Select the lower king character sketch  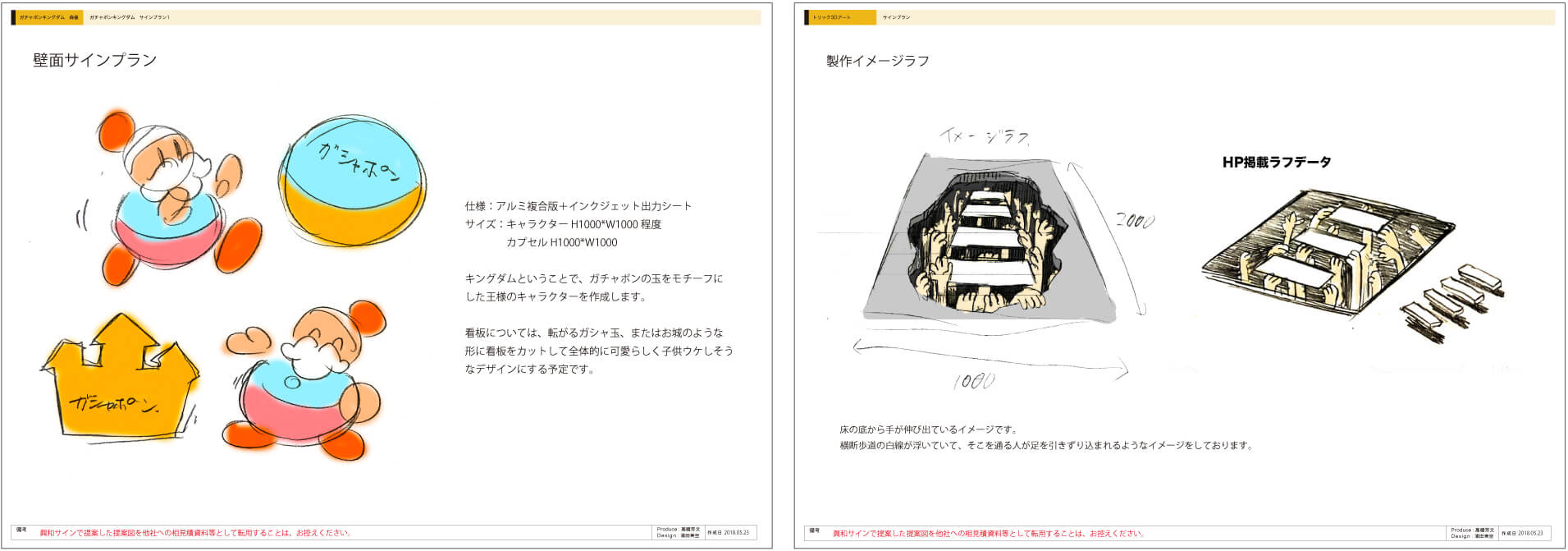click(x=303, y=380)
